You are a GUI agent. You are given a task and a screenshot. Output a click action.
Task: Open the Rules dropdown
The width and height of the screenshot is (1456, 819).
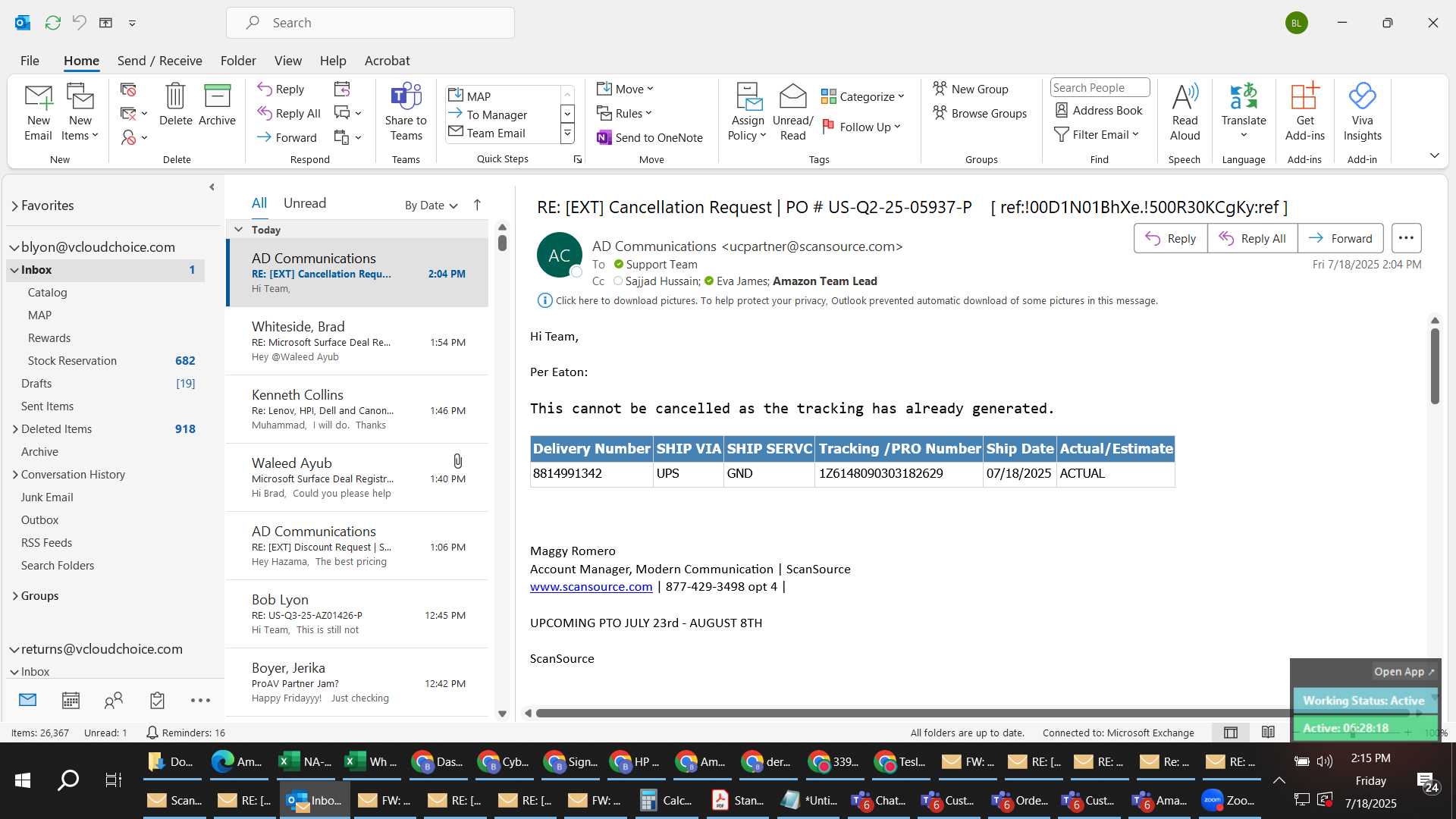coord(624,113)
